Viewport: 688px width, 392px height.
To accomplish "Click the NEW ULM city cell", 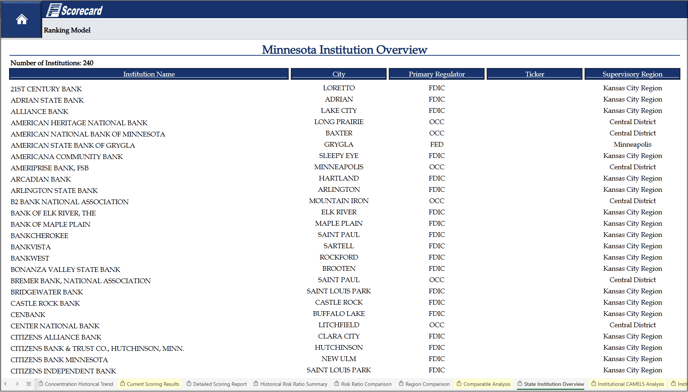I will [x=339, y=359].
